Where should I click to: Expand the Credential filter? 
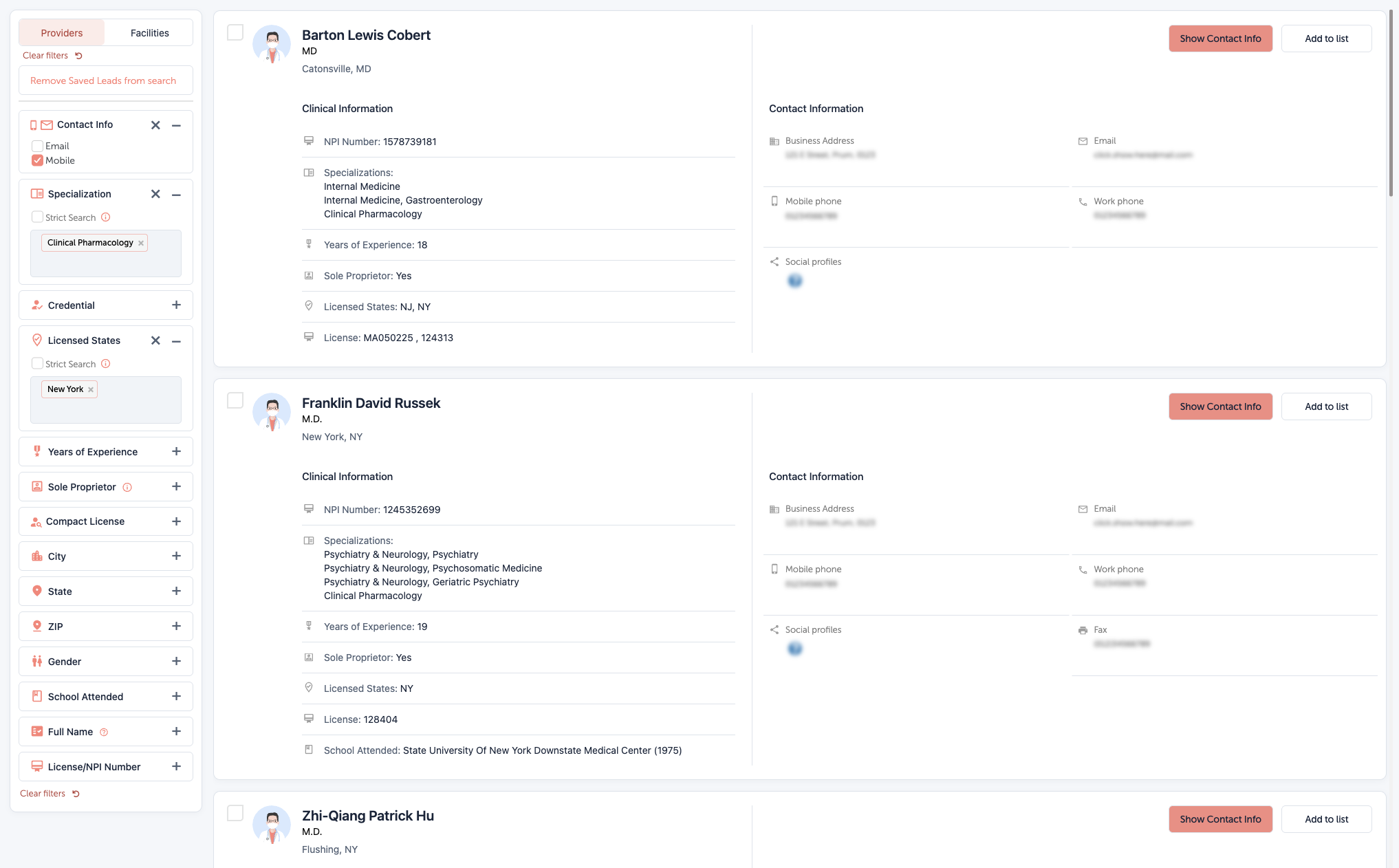click(176, 305)
